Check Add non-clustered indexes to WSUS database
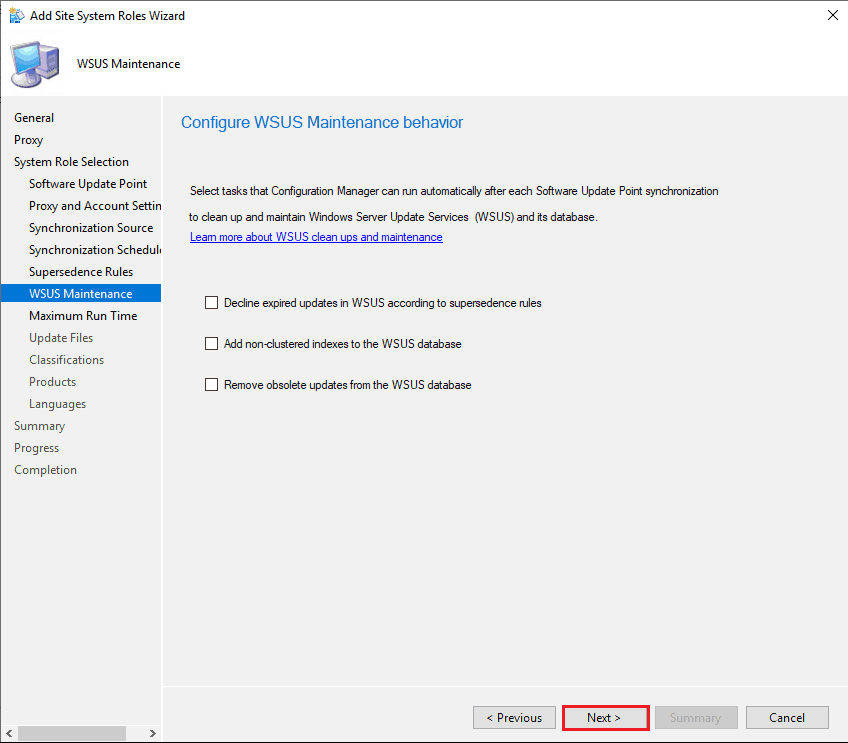This screenshot has width=848, height=743. (x=211, y=343)
